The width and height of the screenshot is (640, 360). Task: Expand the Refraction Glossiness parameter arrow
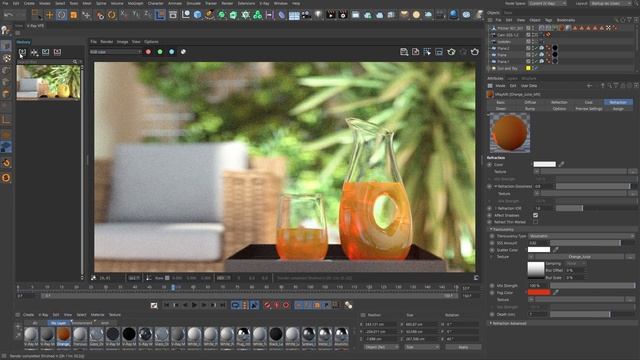pos(496,186)
